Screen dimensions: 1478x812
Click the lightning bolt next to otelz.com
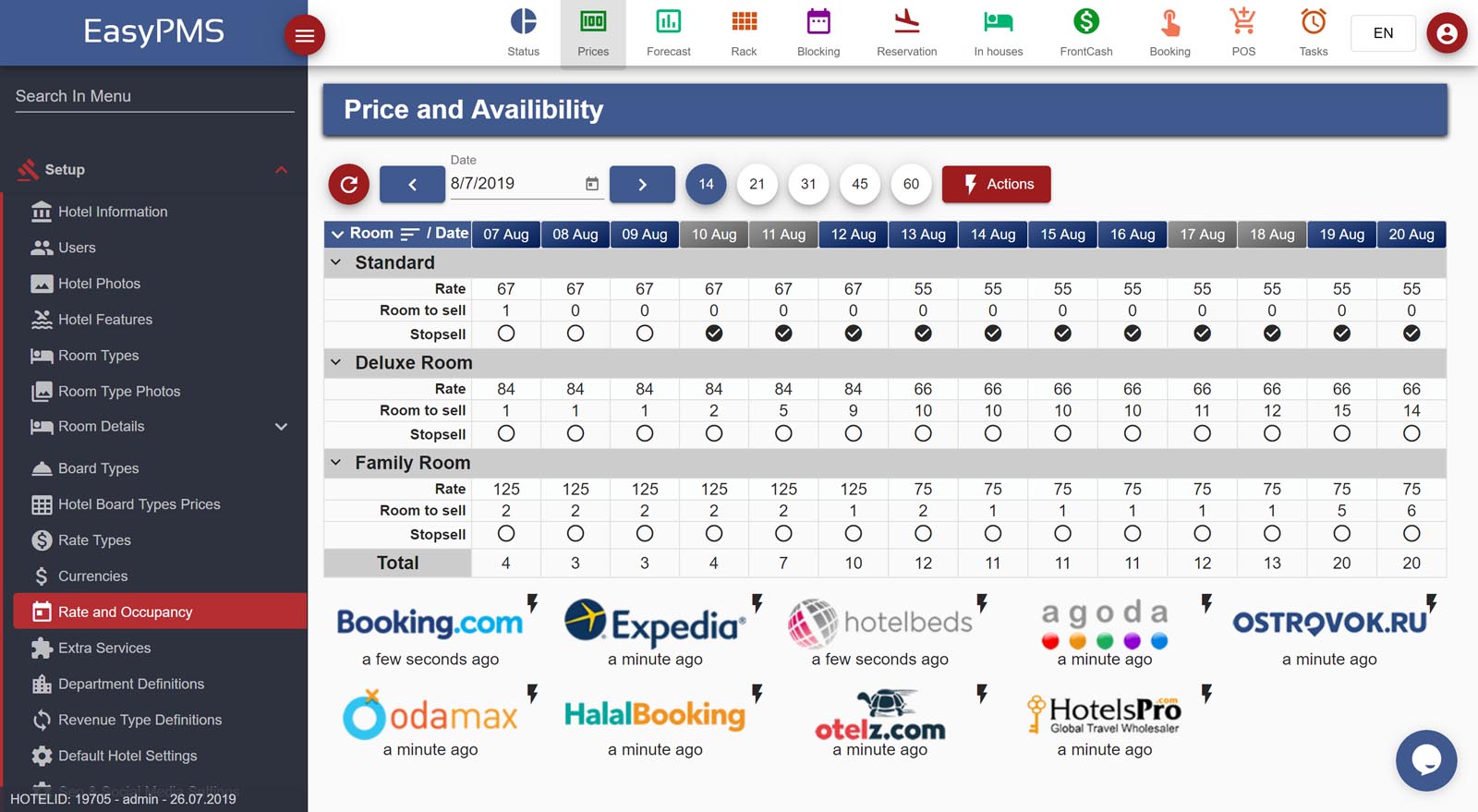point(982,694)
